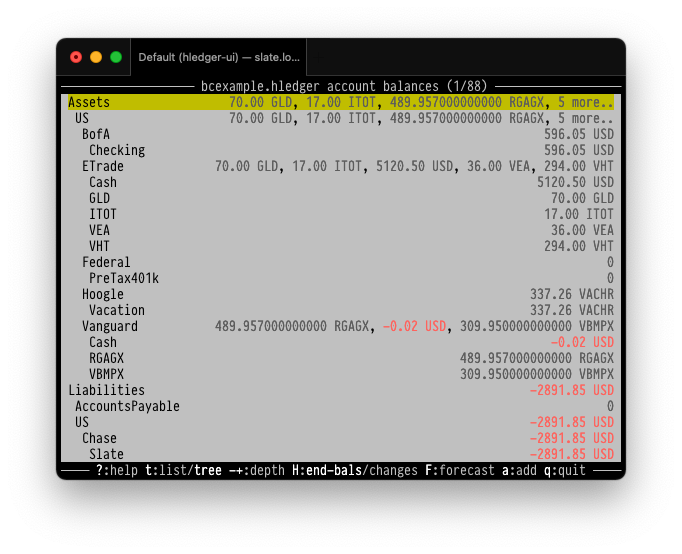Click the GLD account under ETrade
The height and width of the screenshot is (554, 682).
point(102,198)
